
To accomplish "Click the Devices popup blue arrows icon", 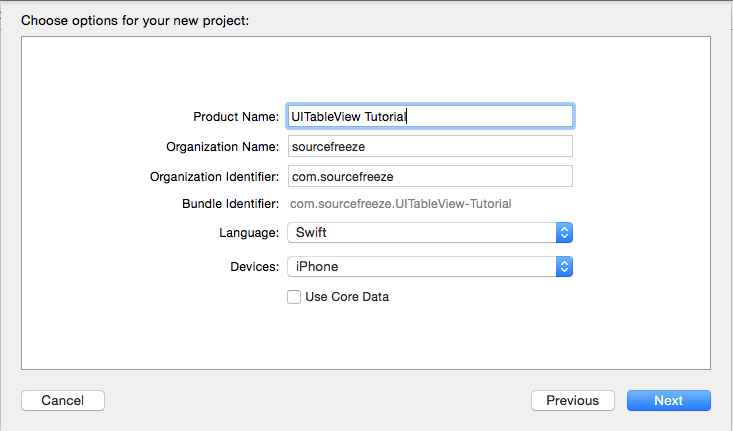I will tap(564, 266).
